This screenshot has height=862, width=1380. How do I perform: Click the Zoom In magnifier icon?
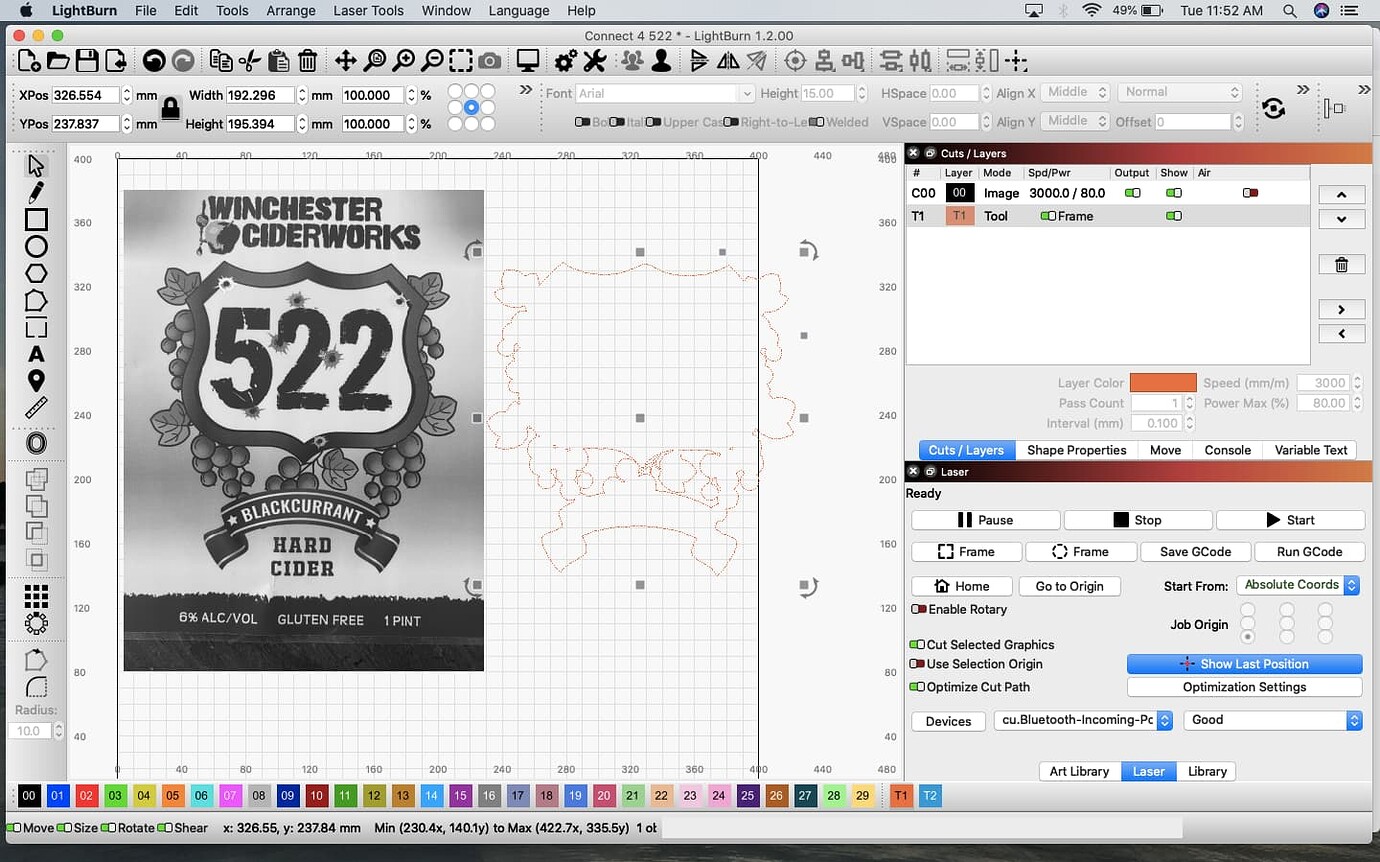[403, 61]
